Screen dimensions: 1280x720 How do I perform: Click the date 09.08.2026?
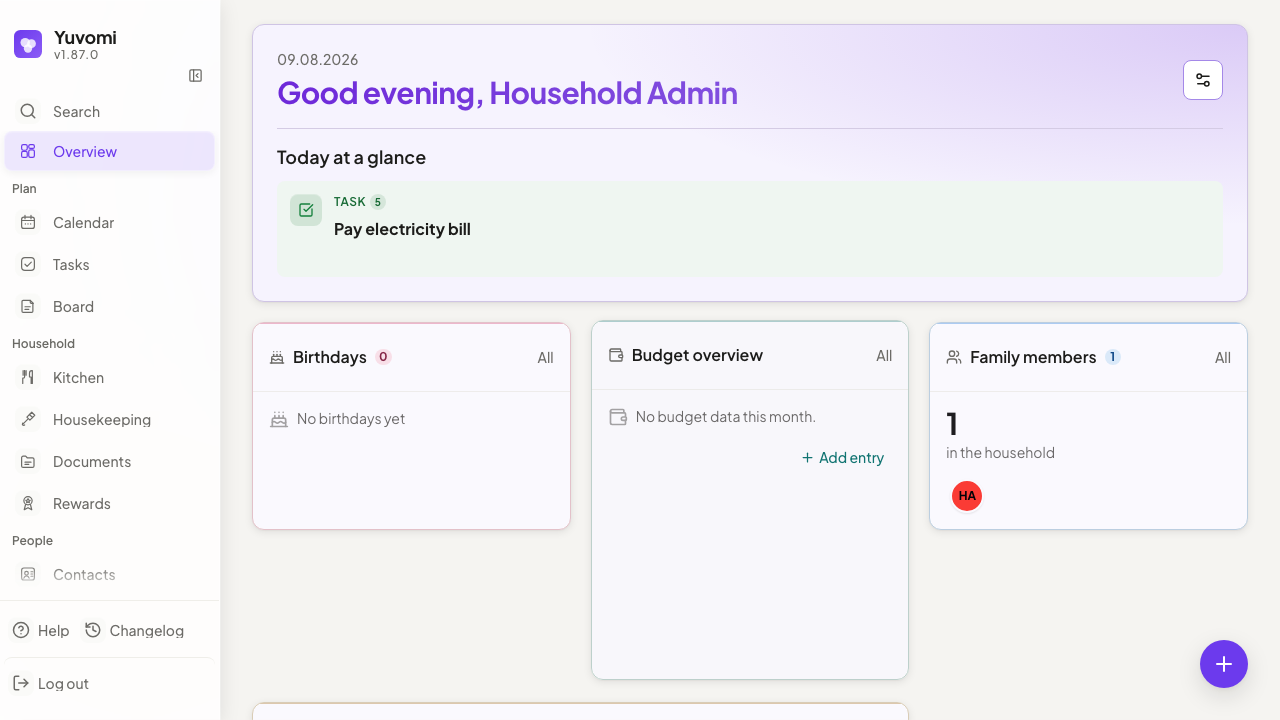click(x=318, y=60)
